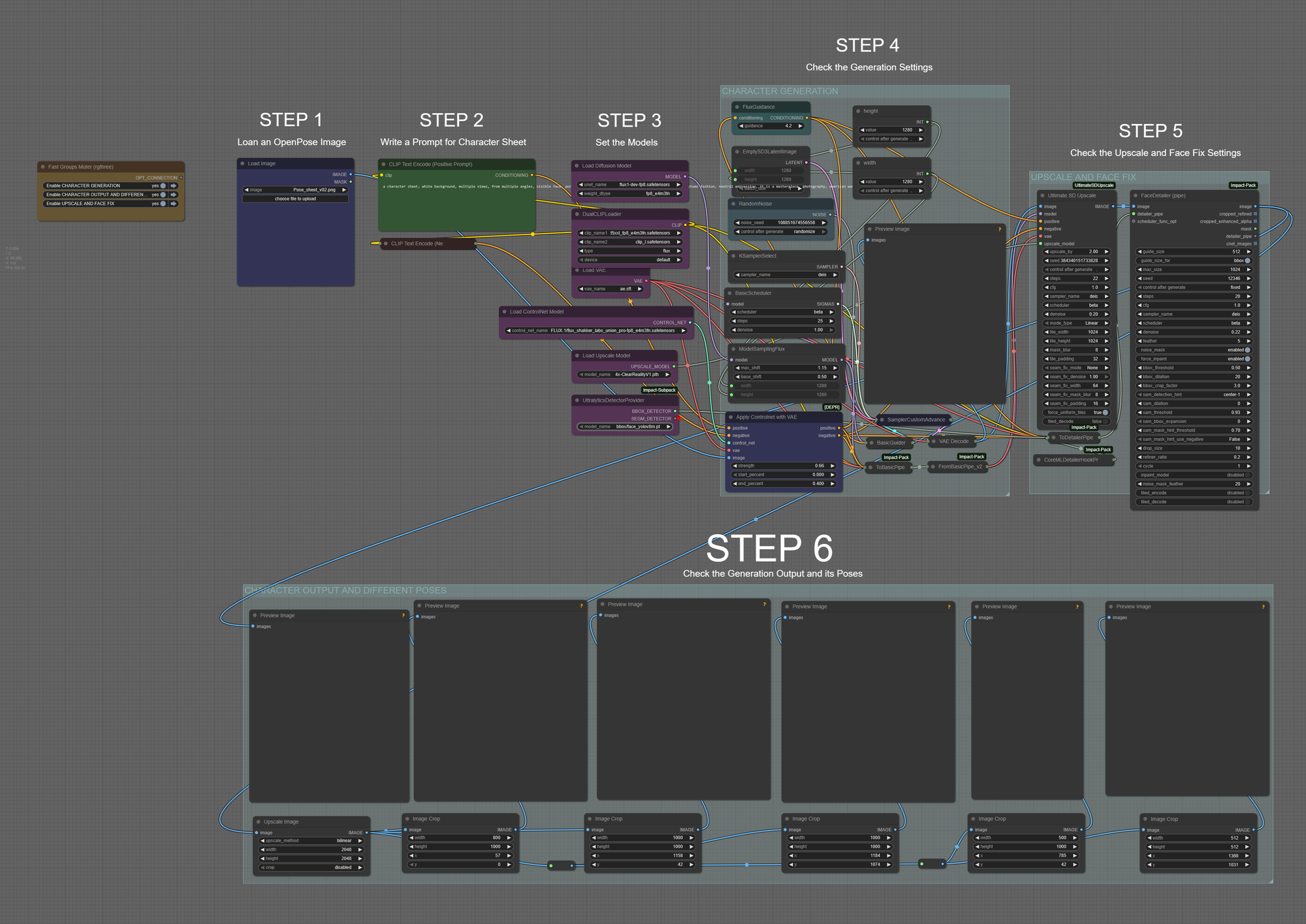
Task: Collapse the Load Image node dot
Action: coord(242,164)
